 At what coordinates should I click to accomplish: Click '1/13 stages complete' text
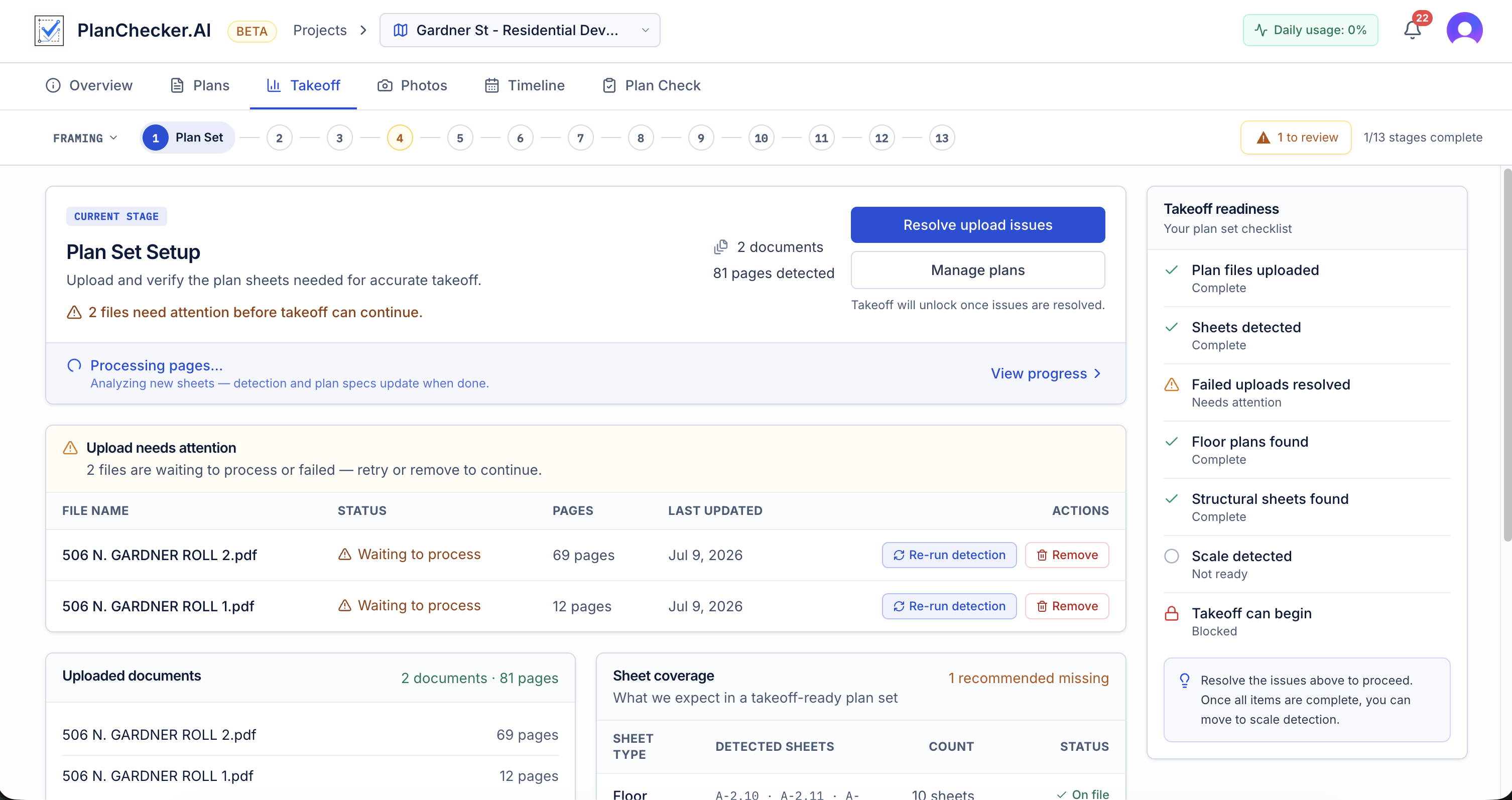(1423, 138)
